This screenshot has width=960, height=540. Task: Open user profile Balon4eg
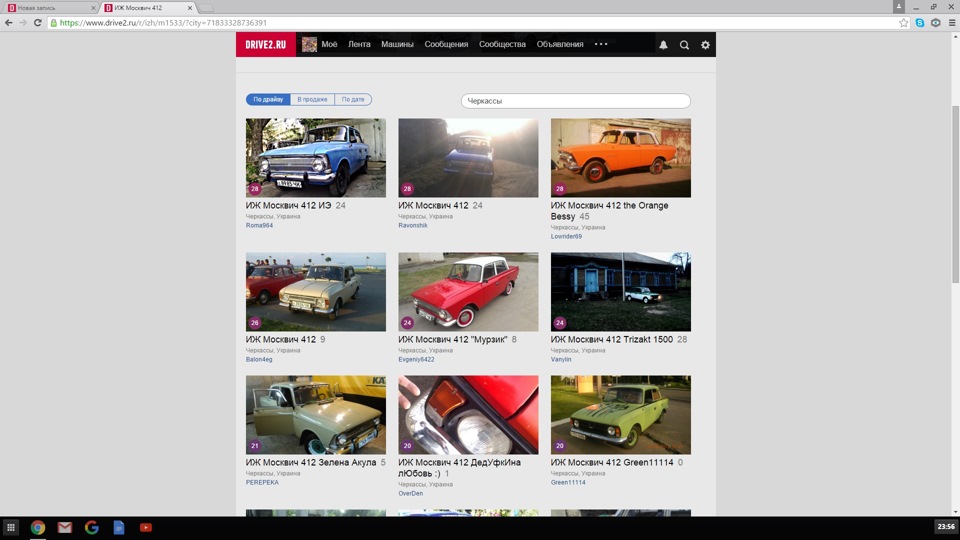click(x=259, y=359)
